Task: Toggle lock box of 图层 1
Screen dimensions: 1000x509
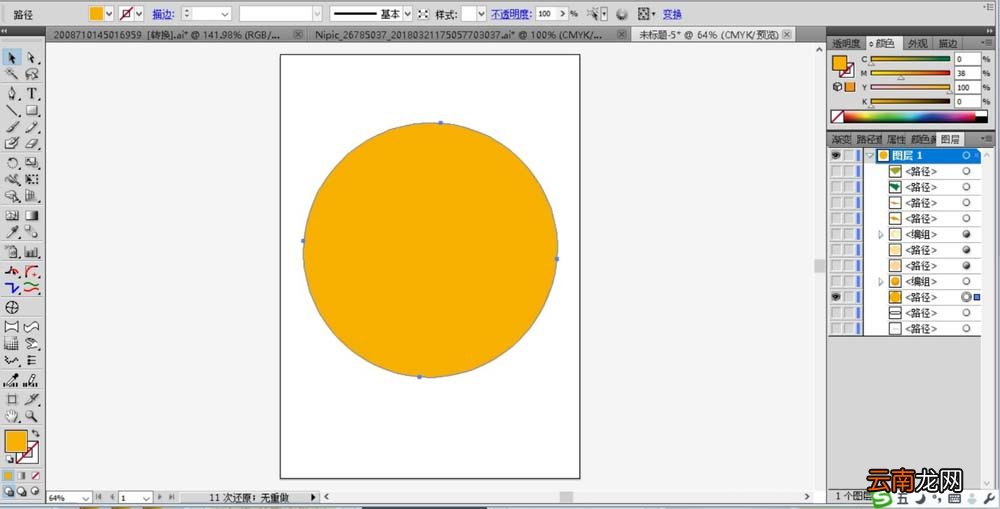Action: point(849,155)
